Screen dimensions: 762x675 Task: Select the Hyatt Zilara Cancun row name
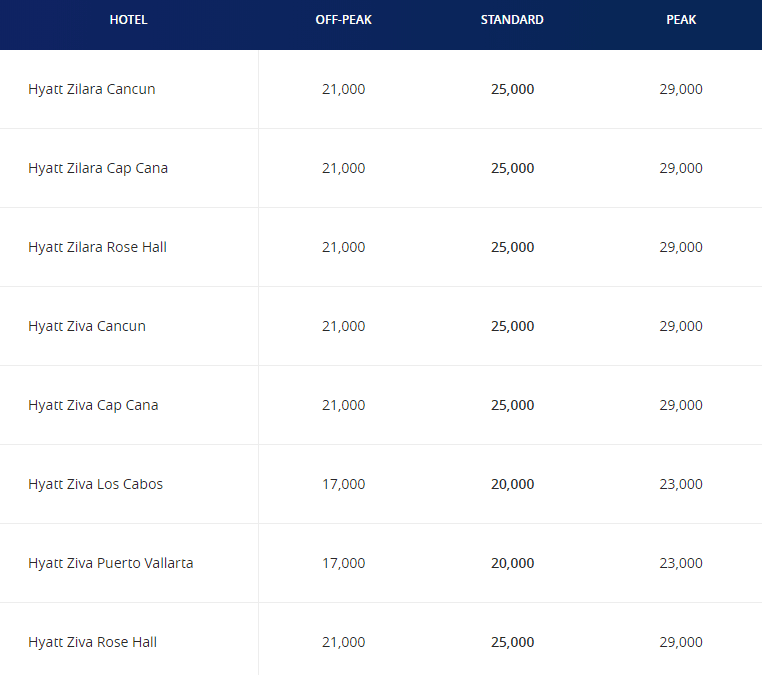coord(92,89)
